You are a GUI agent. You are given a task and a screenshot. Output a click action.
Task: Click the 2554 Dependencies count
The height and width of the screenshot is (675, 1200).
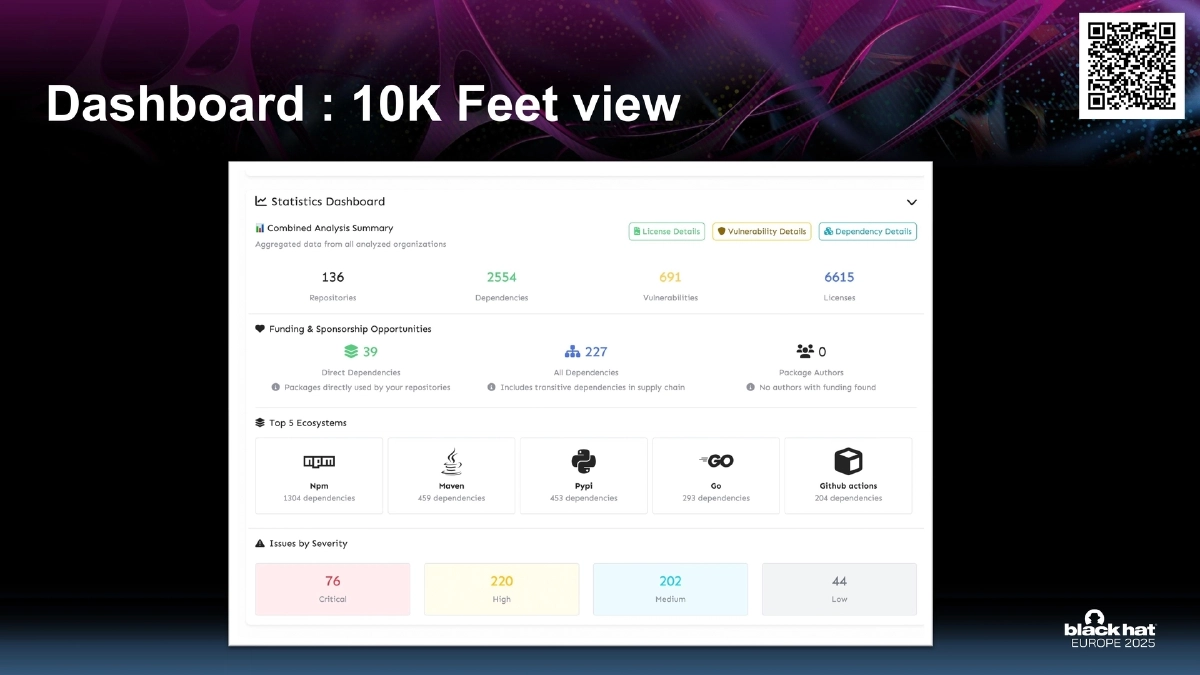click(x=502, y=277)
